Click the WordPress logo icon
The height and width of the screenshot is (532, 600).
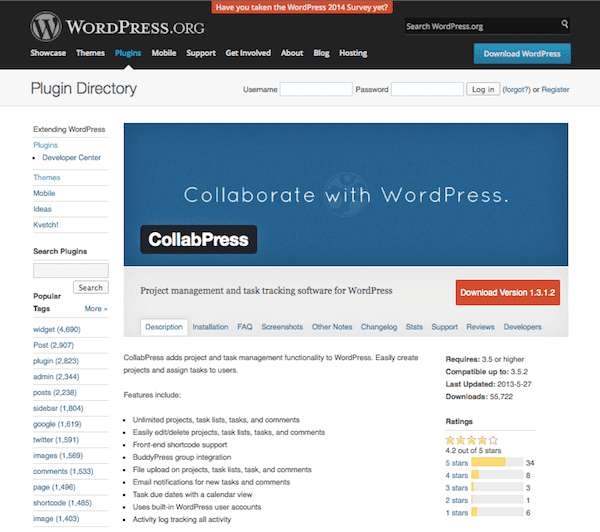click(x=46, y=26)
